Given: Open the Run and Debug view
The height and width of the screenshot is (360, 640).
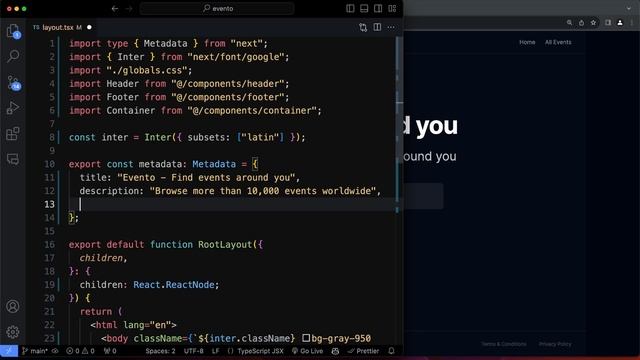Looking at the screenshot, I should tap(13, 108).
